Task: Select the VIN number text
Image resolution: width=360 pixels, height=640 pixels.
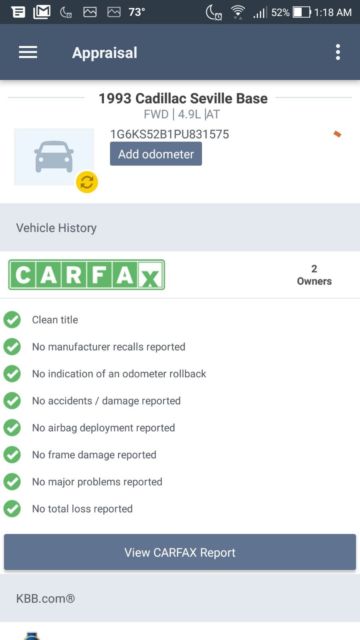Action: (169, 134)
